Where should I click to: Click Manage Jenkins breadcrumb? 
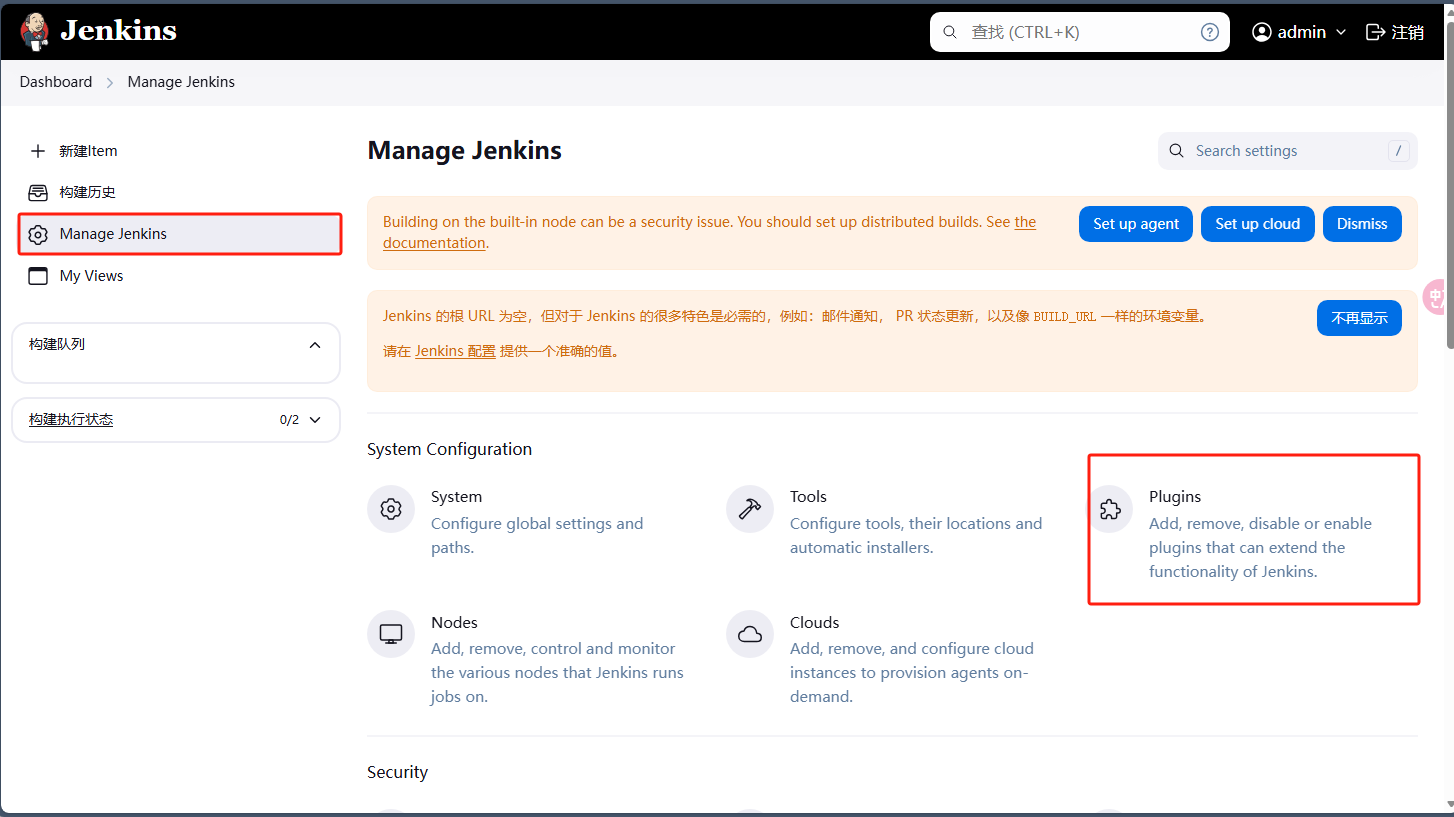click(x=181, y=82)
